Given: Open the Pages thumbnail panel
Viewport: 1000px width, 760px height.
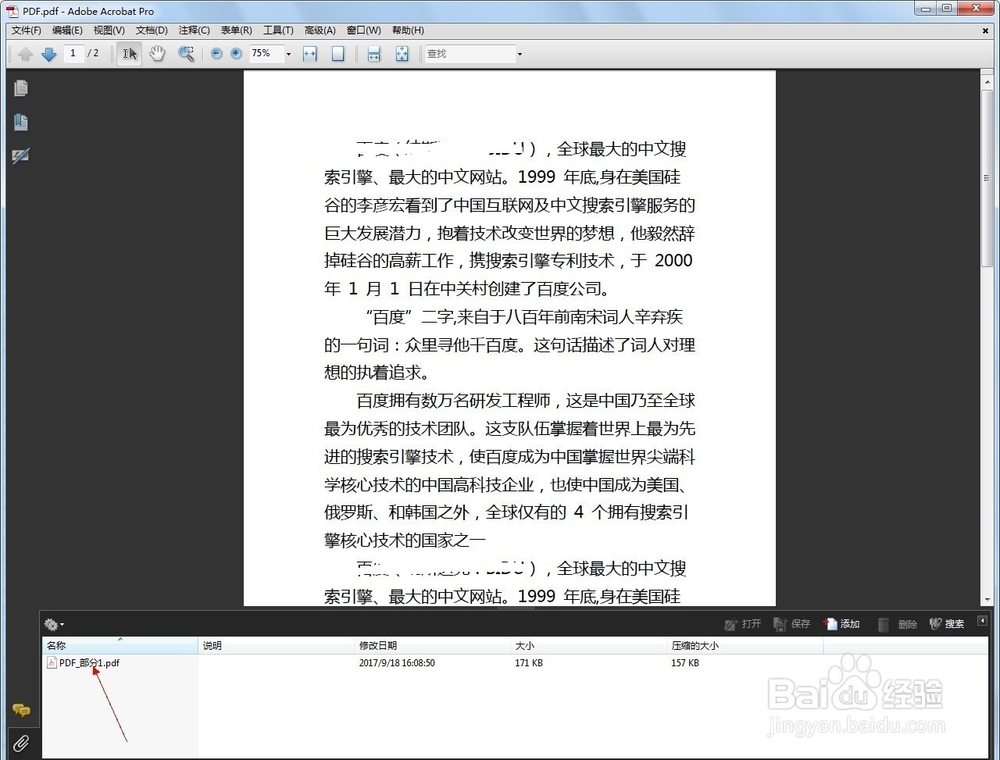Looking at the screenshot, I should pos(20,88).
